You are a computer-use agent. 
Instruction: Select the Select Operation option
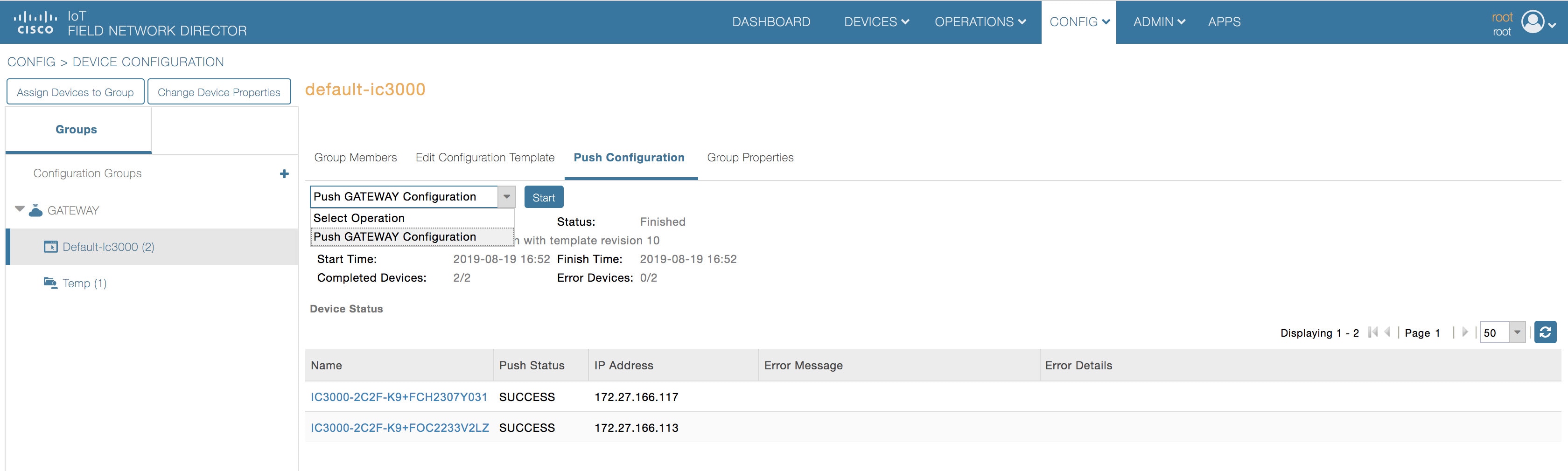(358, 217)
